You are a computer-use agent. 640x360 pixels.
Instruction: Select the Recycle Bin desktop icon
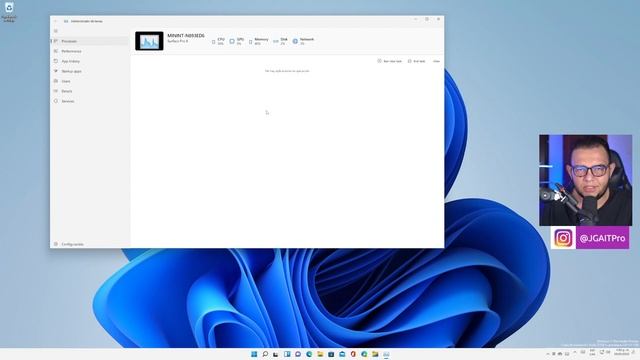click(9, 12)
